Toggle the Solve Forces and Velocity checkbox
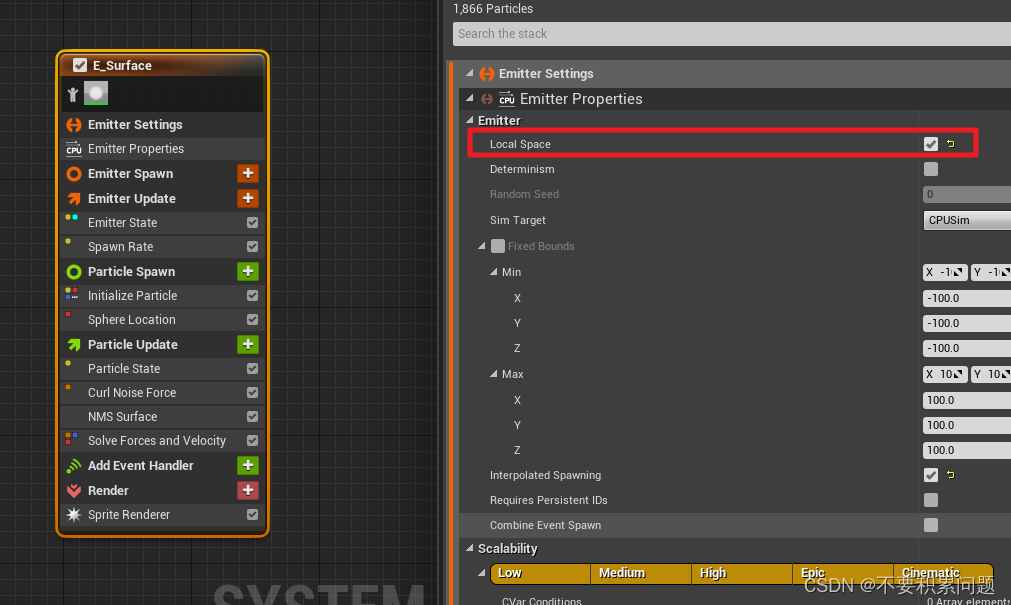 [x=252, y=441]
